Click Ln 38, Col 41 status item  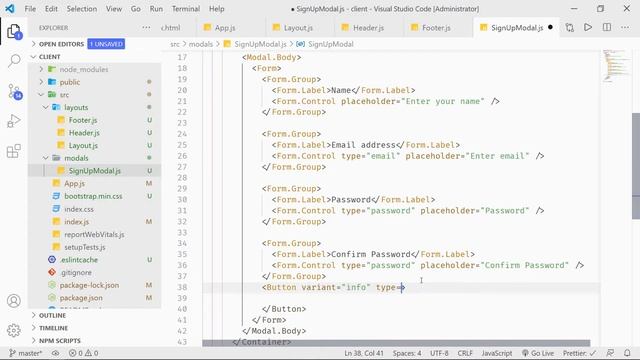pos(364,353)
